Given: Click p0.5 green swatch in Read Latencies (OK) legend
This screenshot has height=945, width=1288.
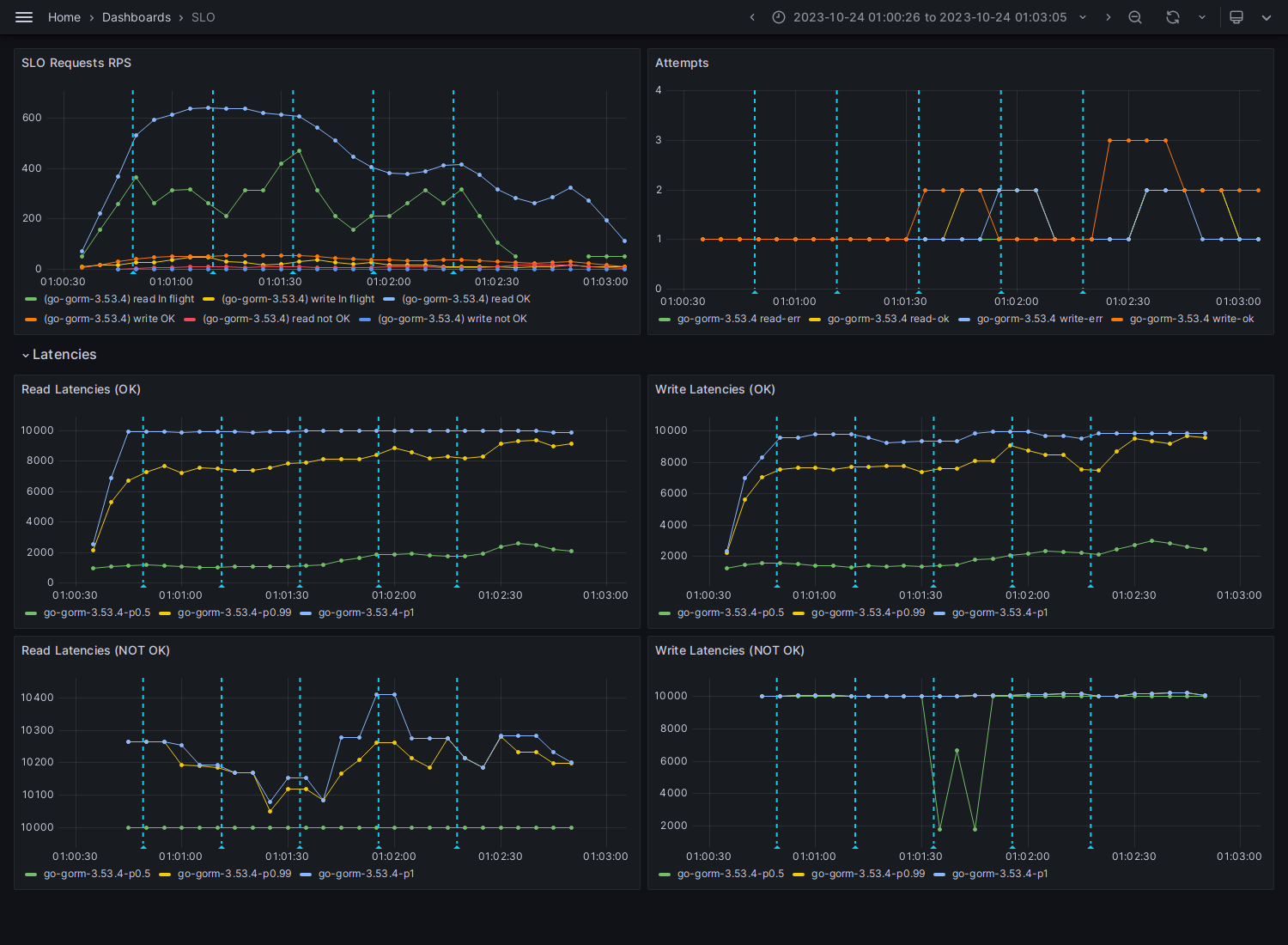Looking at the screenshot, I should pos(31,613).
